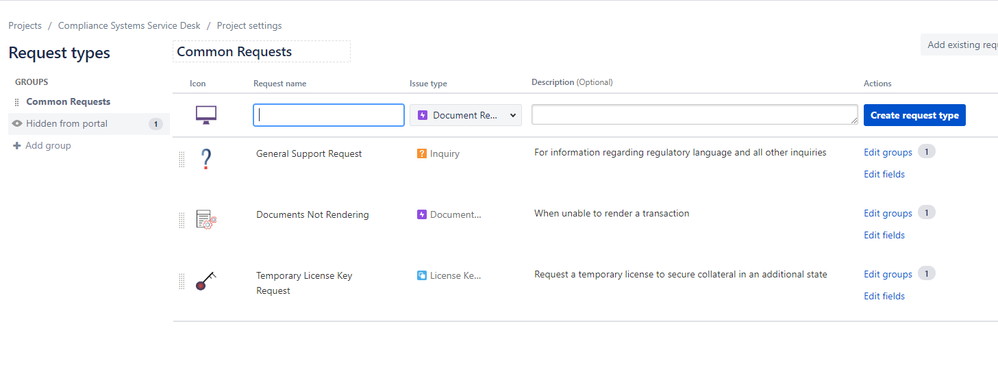Open the Issue type dropdown showing Document Re...

pos(465,115)
